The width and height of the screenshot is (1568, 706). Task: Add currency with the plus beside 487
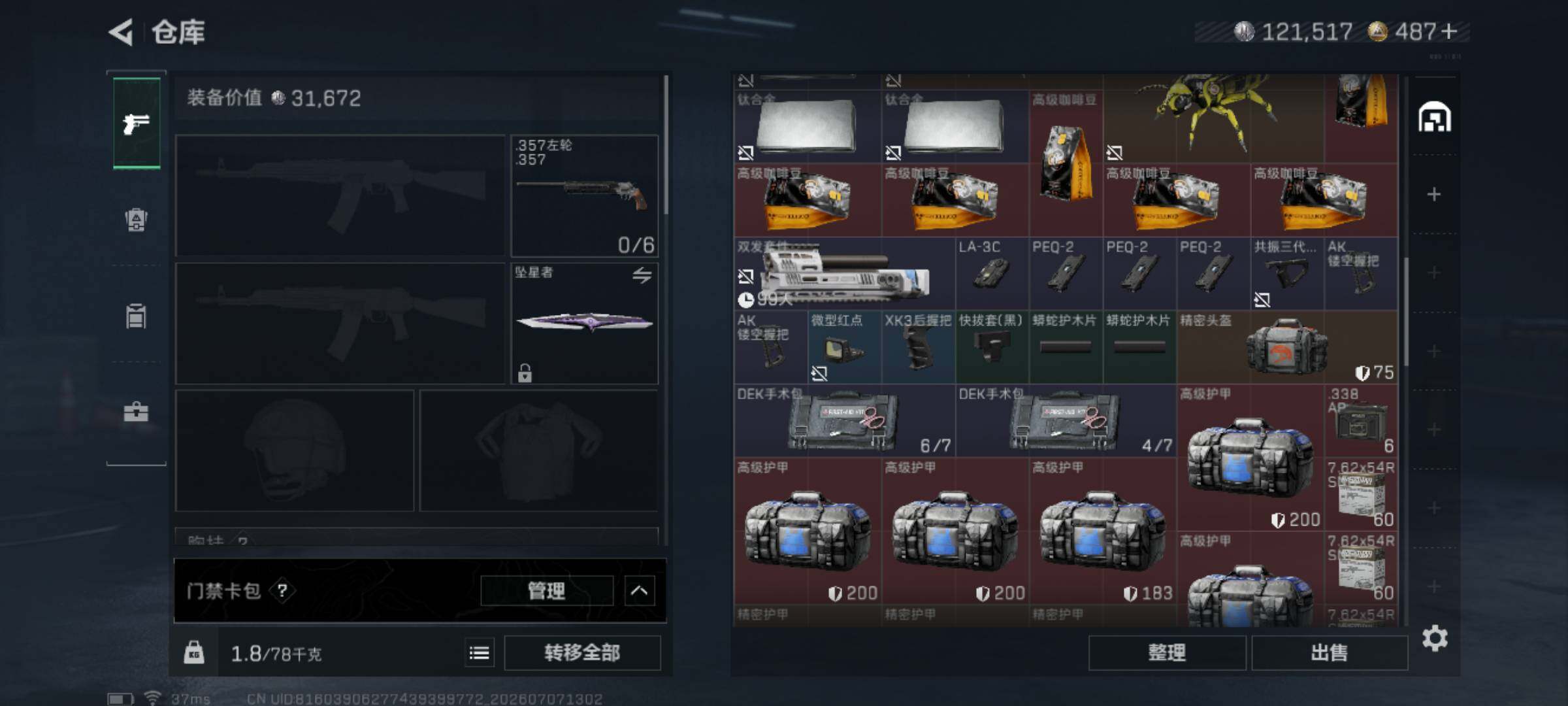[x=1449, y=31]
